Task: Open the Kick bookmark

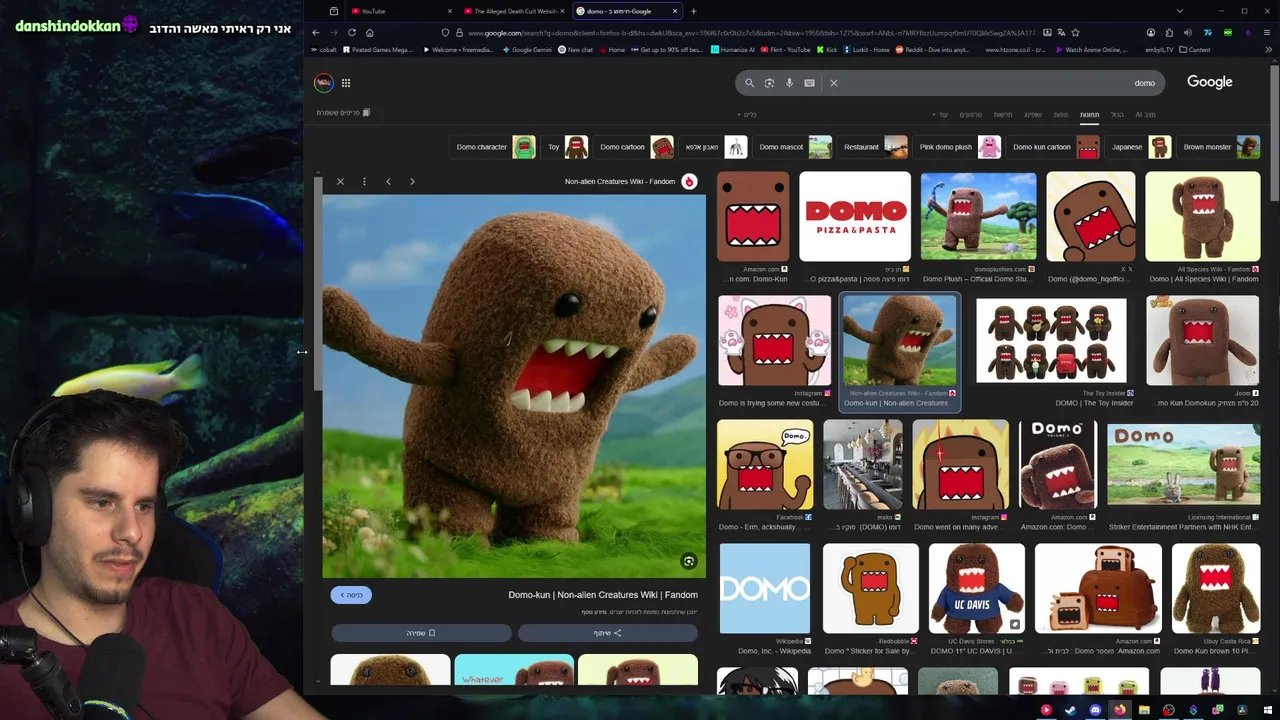Action: 826,49
